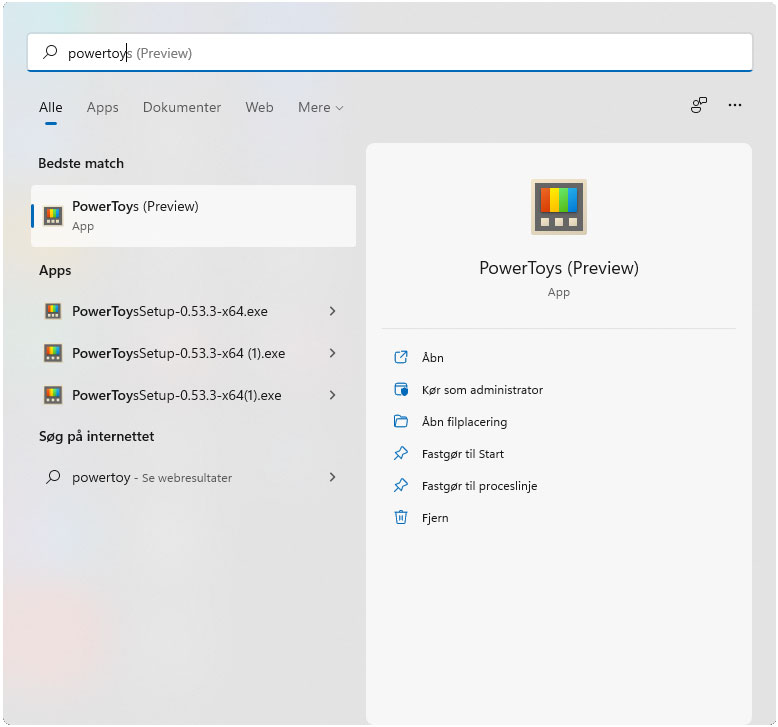Choose Fjern to uninstall

coord(435,518)
